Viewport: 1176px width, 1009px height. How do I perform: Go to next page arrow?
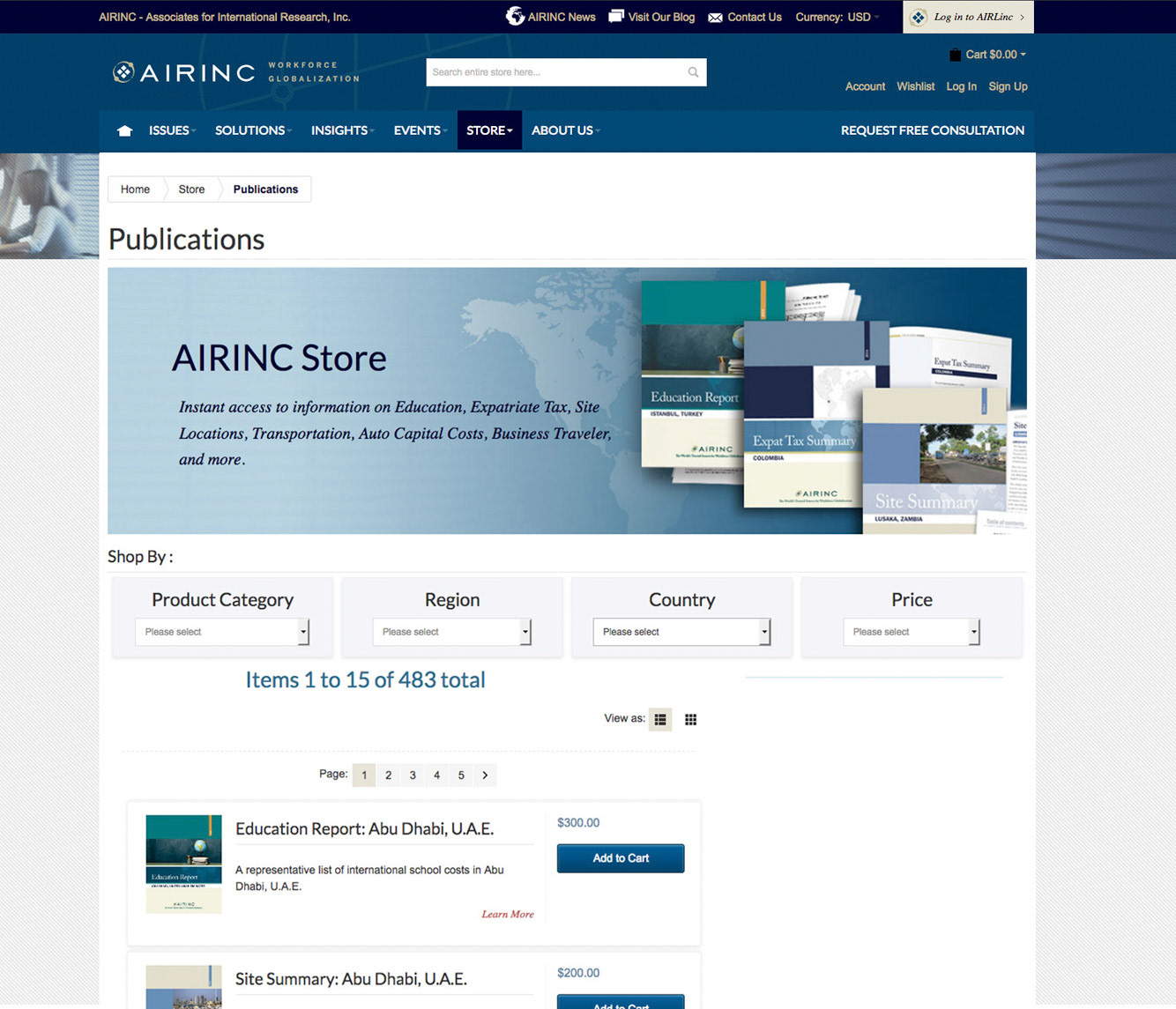pos(485,775)
